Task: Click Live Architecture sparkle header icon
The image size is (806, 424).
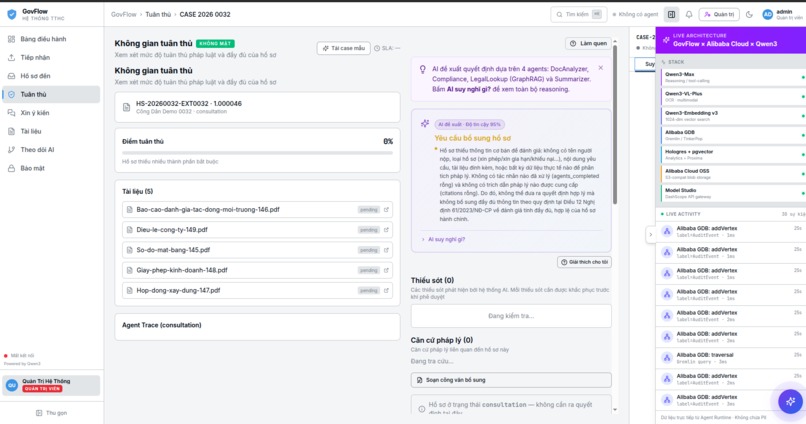Action: (x=666, y=40)
